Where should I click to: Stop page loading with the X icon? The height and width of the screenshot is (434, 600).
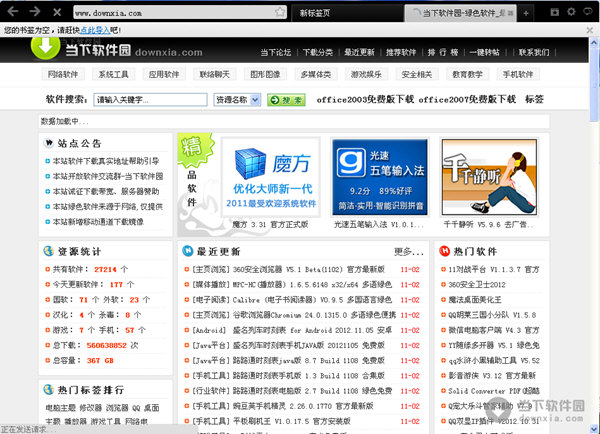pos(57,12)
